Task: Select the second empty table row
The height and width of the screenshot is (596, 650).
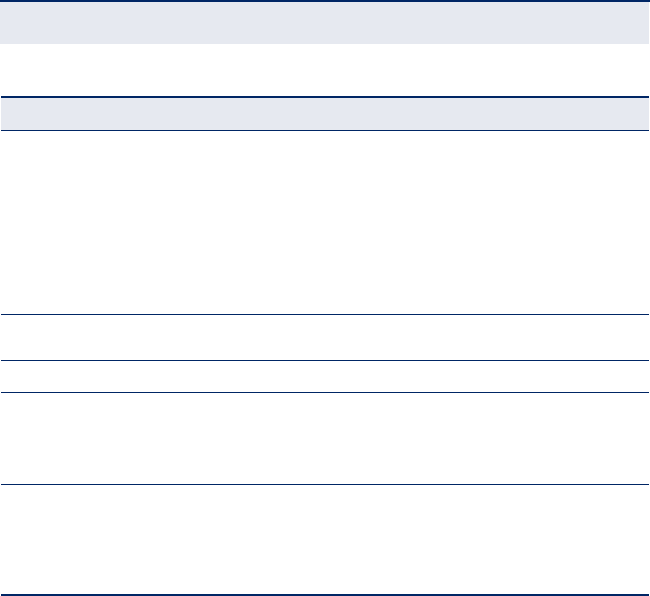Action: (x=324, y=338)
